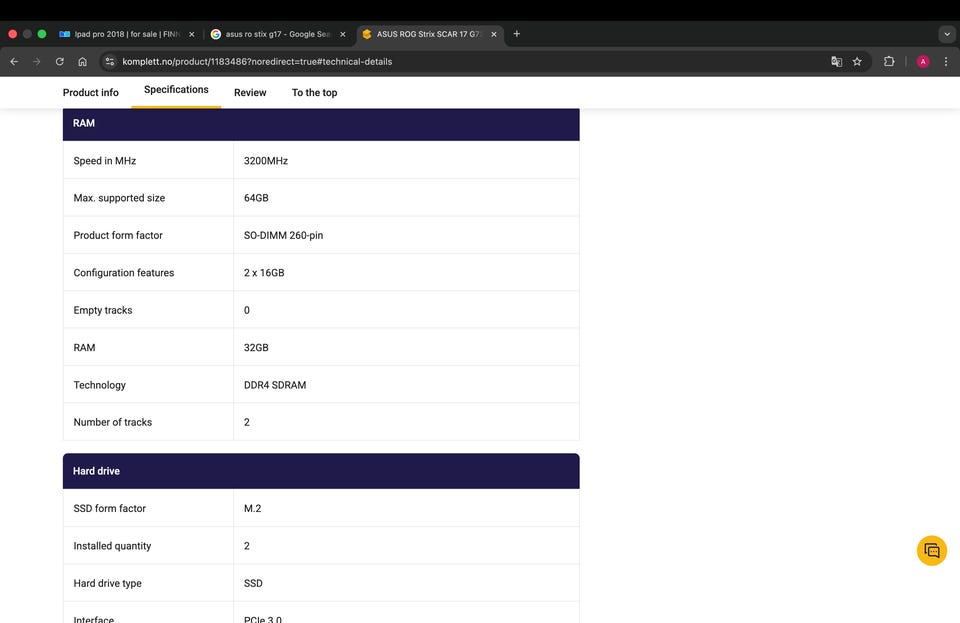Viewport: 960px width, 623px height.
Task: Open the live chat widget
Action: [932, 550]
